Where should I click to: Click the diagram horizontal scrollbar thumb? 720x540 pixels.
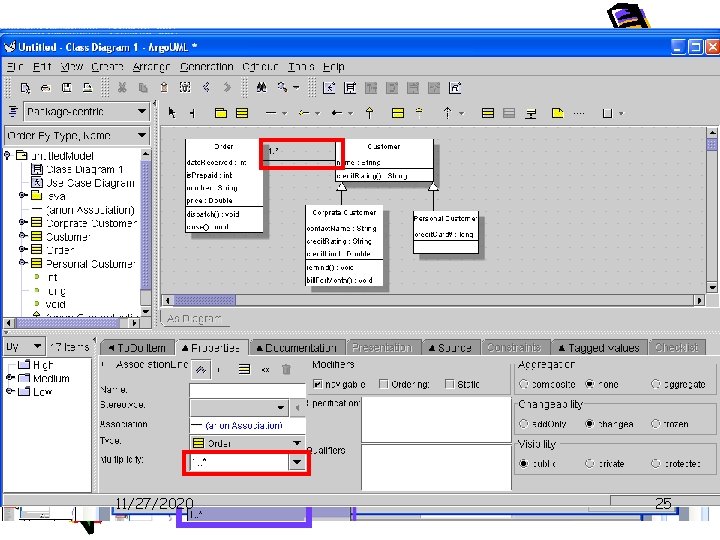[205, 300]
